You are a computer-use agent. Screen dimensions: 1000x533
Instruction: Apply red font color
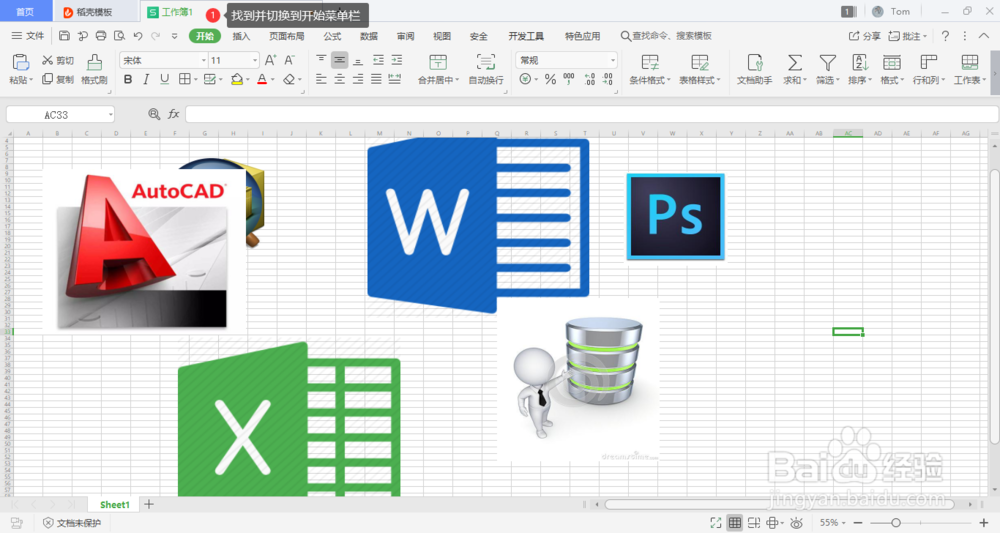(262, 80)
